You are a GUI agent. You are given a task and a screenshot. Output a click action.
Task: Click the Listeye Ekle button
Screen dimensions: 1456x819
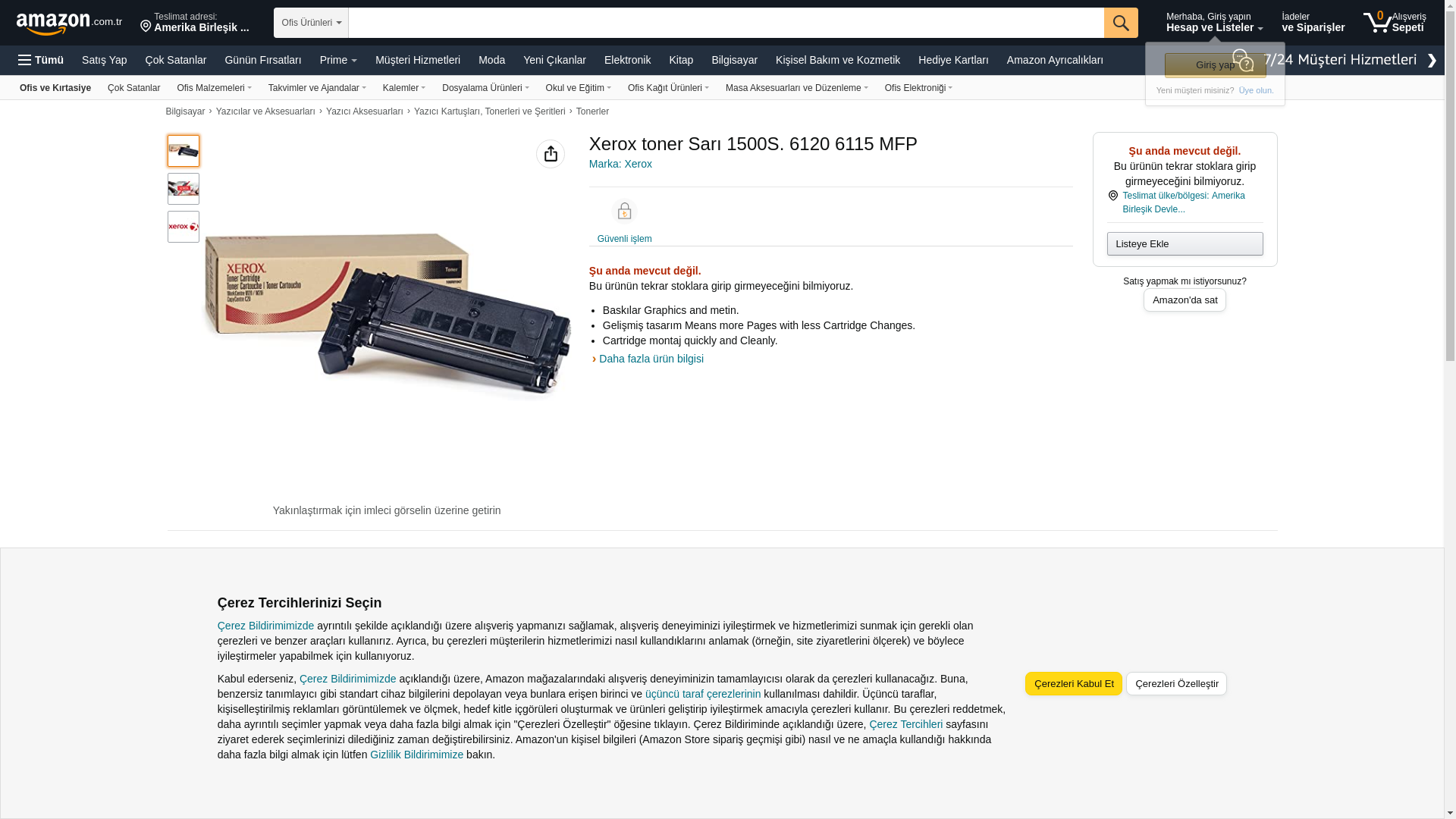1185,243
